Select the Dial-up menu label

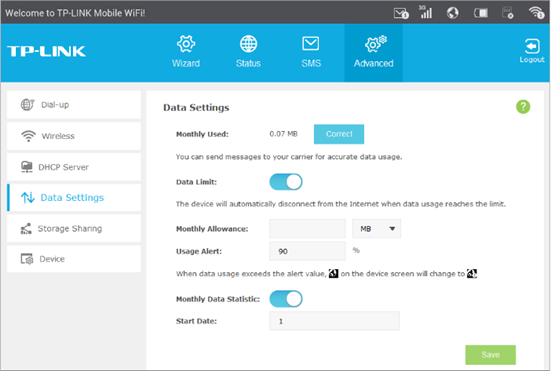pyautogui.click(x=55, y=105)
